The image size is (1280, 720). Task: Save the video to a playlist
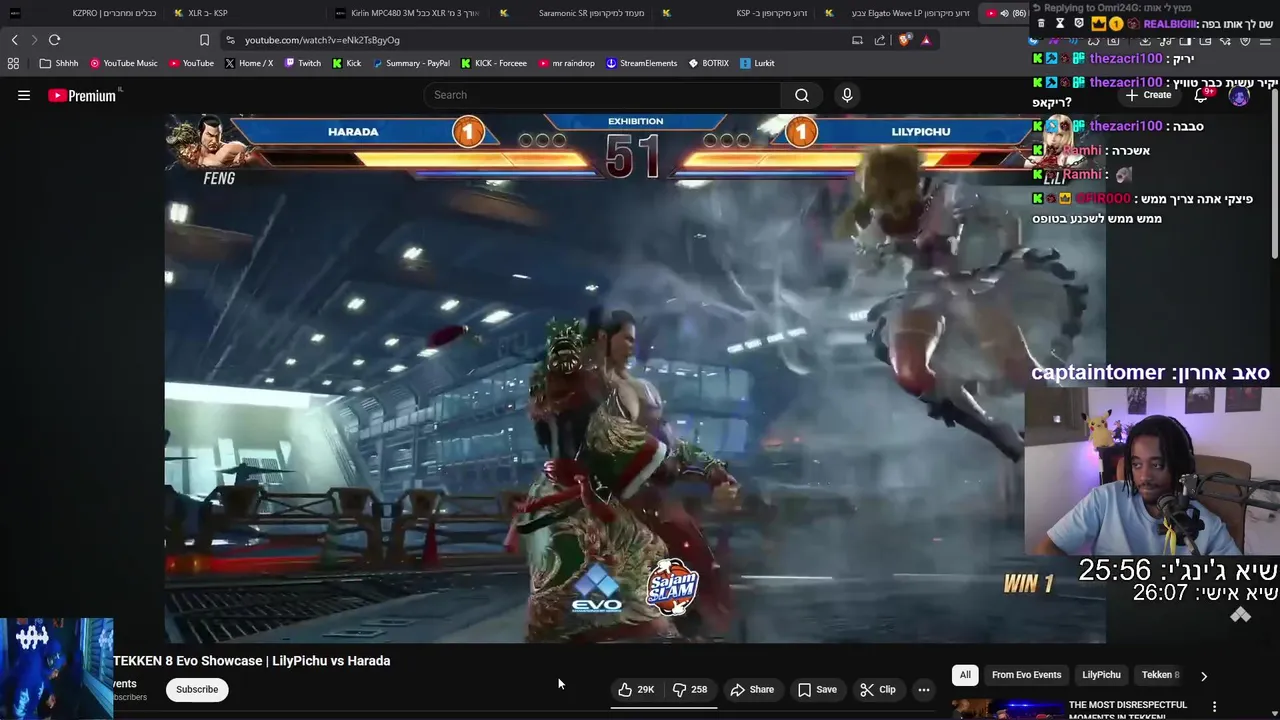(817, 689)
